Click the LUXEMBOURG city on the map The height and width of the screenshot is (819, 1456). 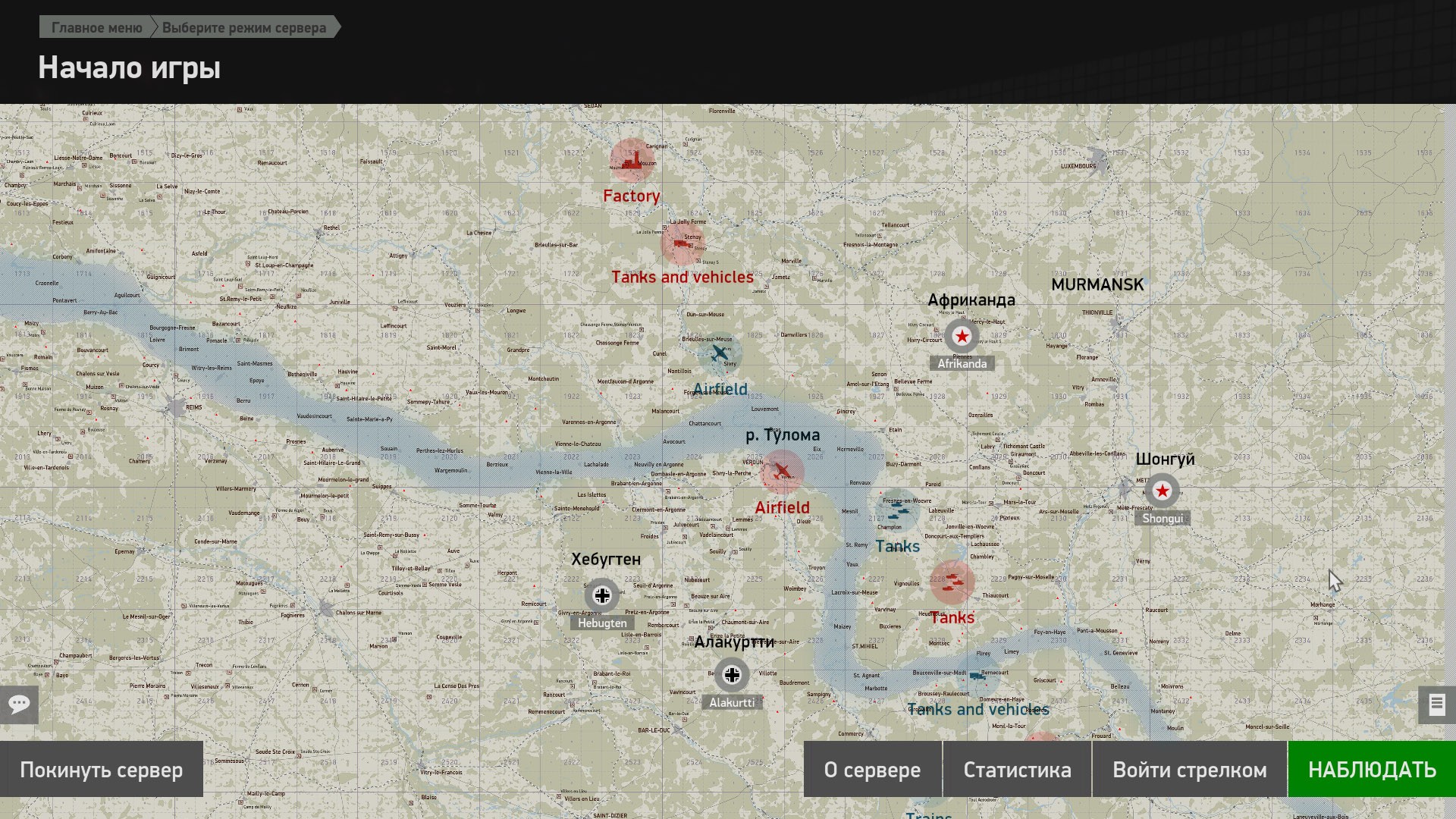(x=1078, y=166)
